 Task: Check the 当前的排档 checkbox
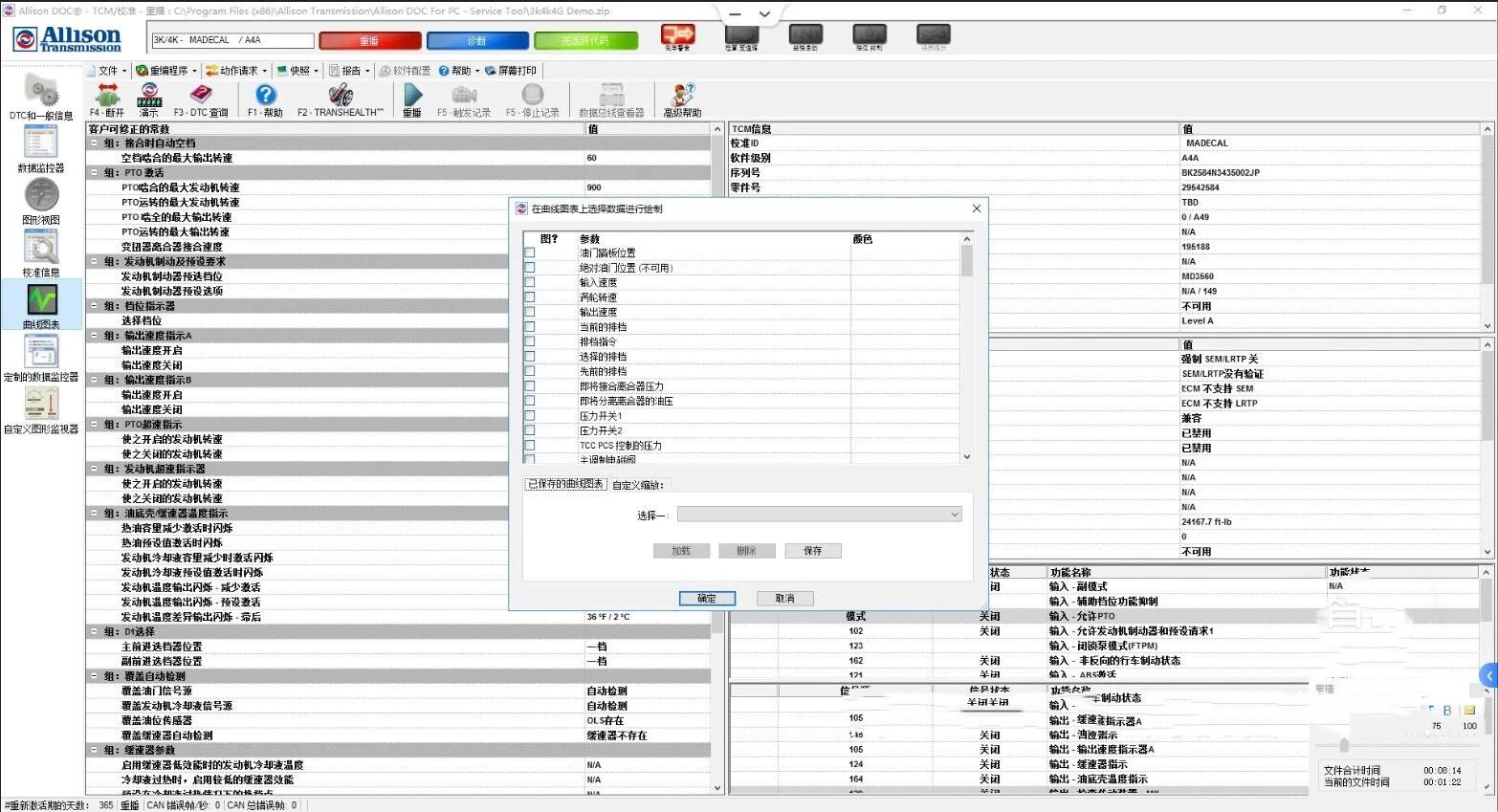[530, 327]
